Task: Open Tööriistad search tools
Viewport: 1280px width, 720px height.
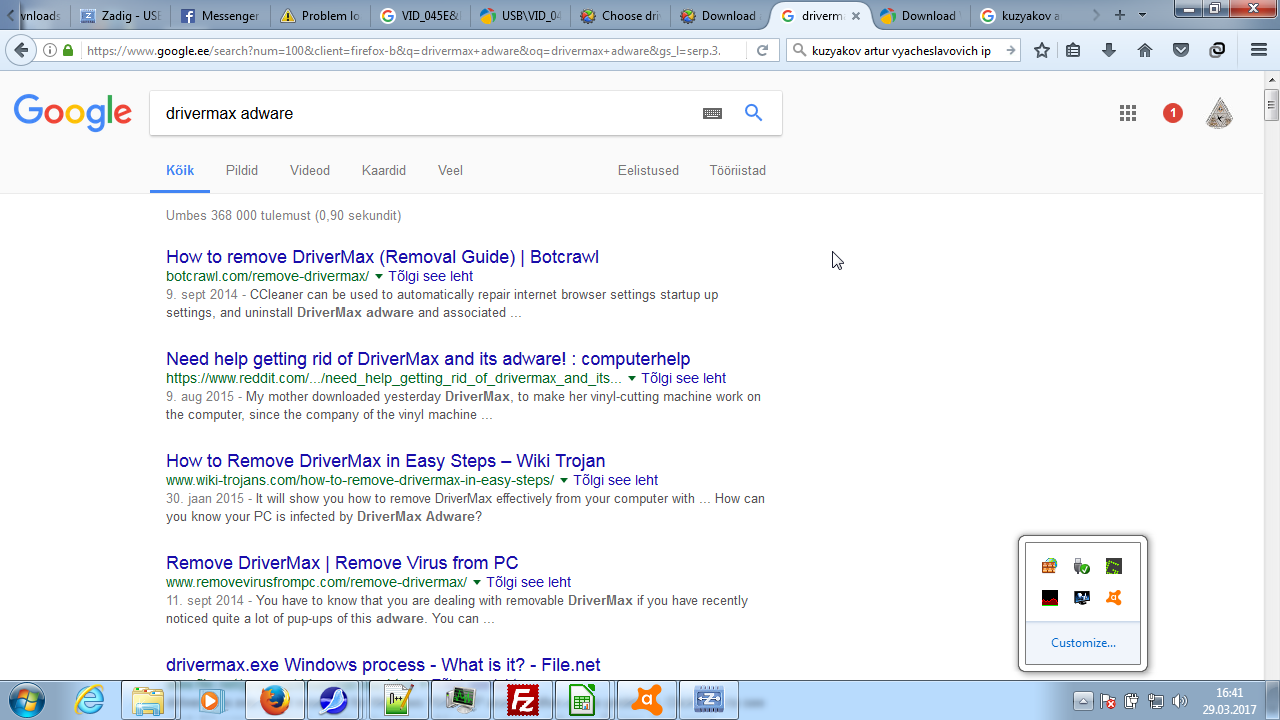Action: coord(738,171)
